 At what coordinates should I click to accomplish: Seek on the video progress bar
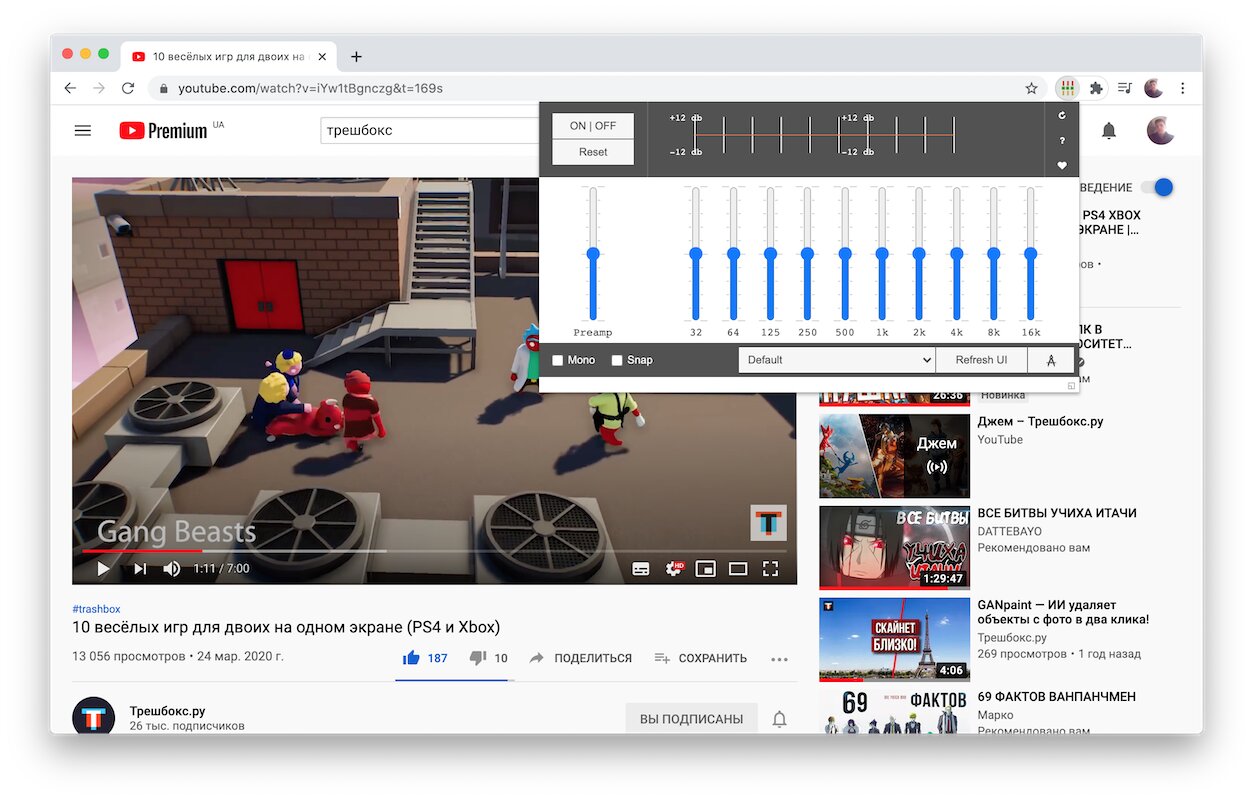coord(434,550)
